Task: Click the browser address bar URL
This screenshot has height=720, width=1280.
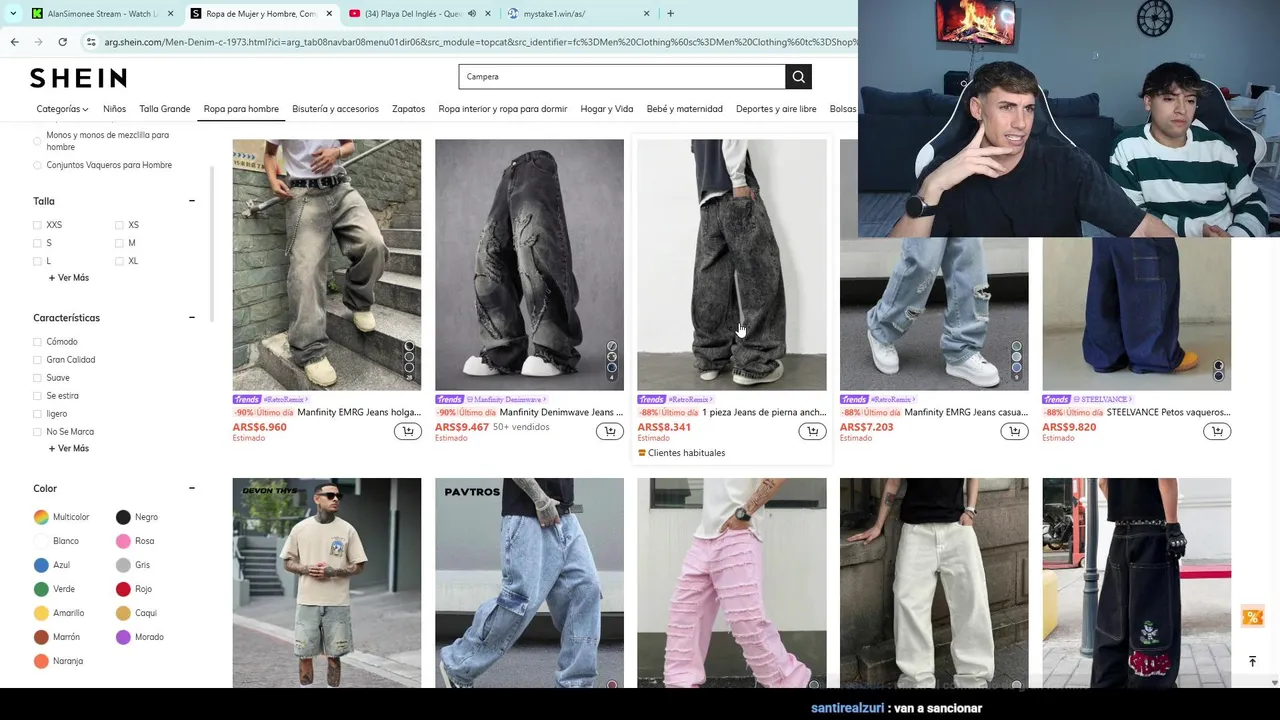Action: [480, 42]
